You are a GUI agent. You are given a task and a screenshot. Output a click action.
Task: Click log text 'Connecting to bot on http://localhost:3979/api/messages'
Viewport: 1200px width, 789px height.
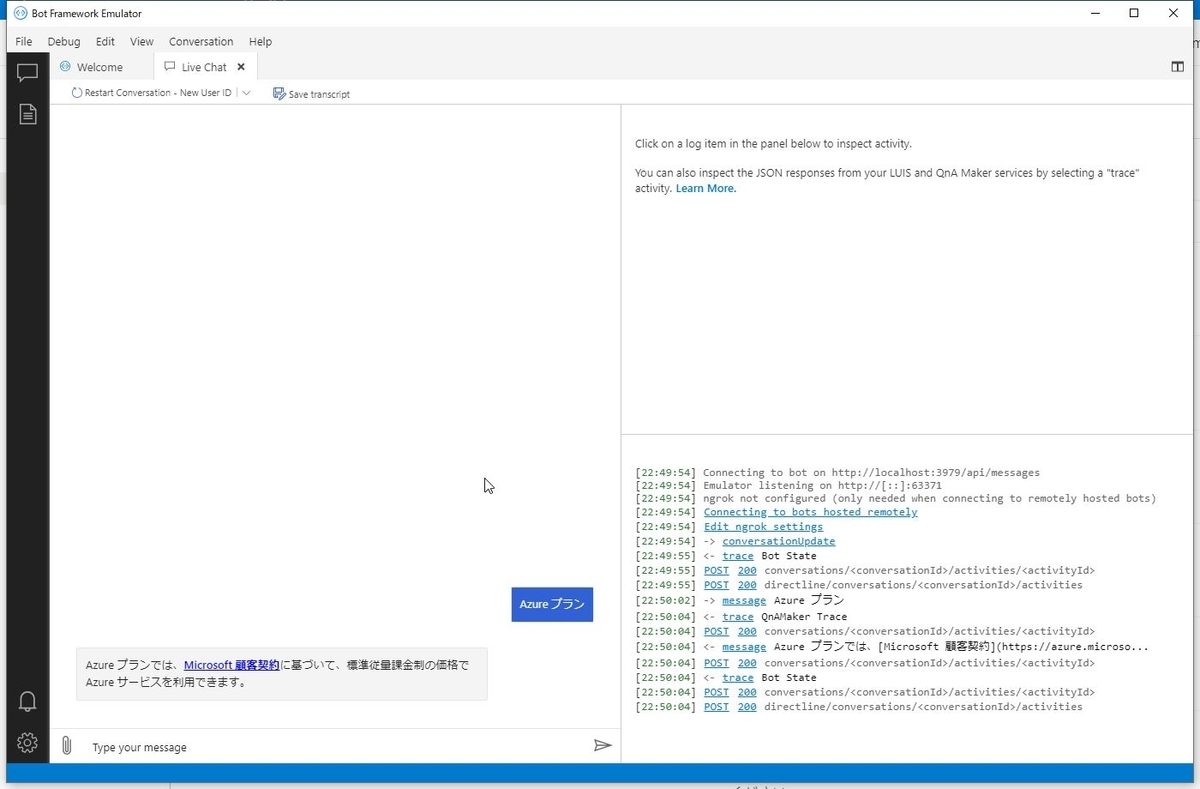point(871,472)
